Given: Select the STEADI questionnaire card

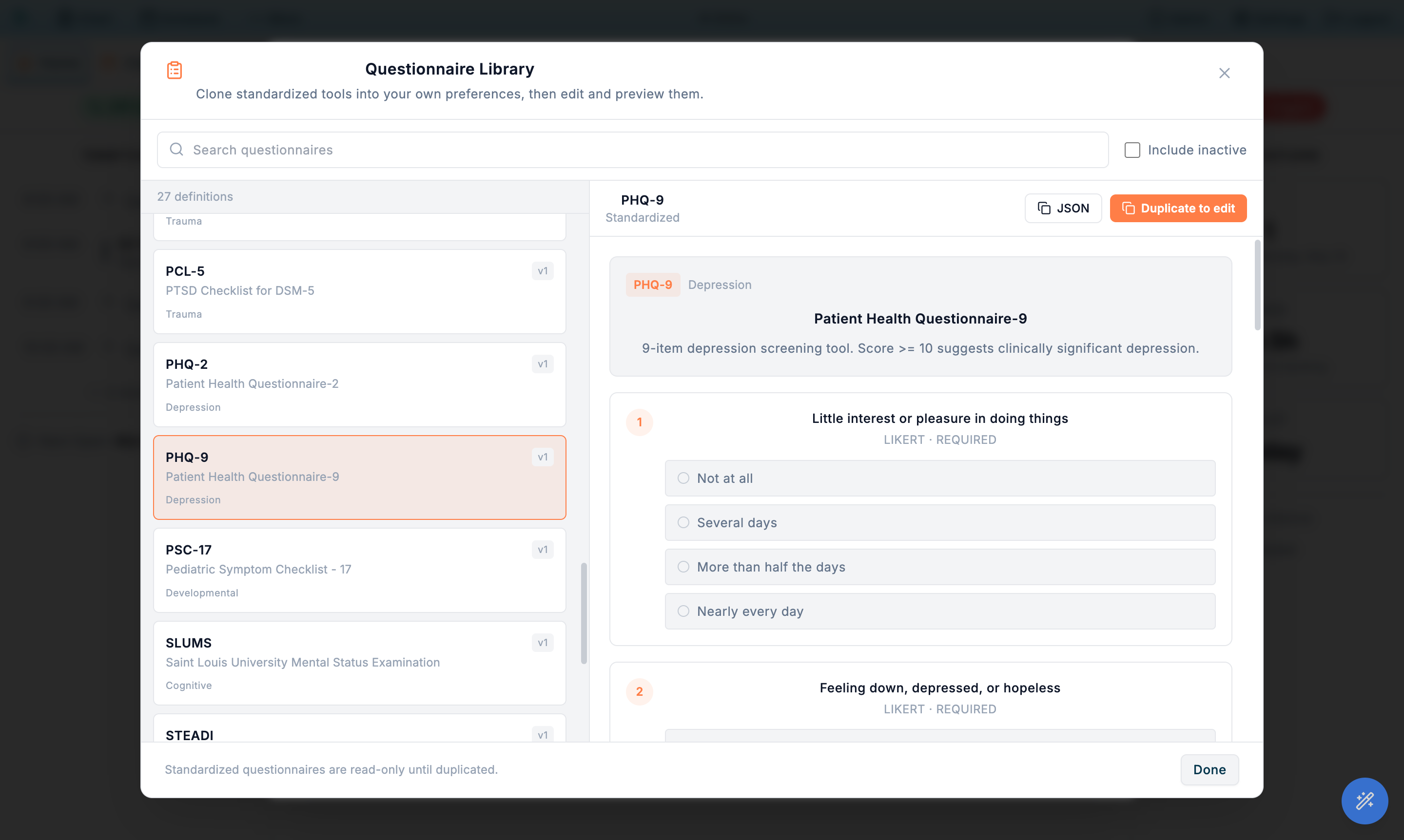Looking at the screenshot, I should (359, 728).
